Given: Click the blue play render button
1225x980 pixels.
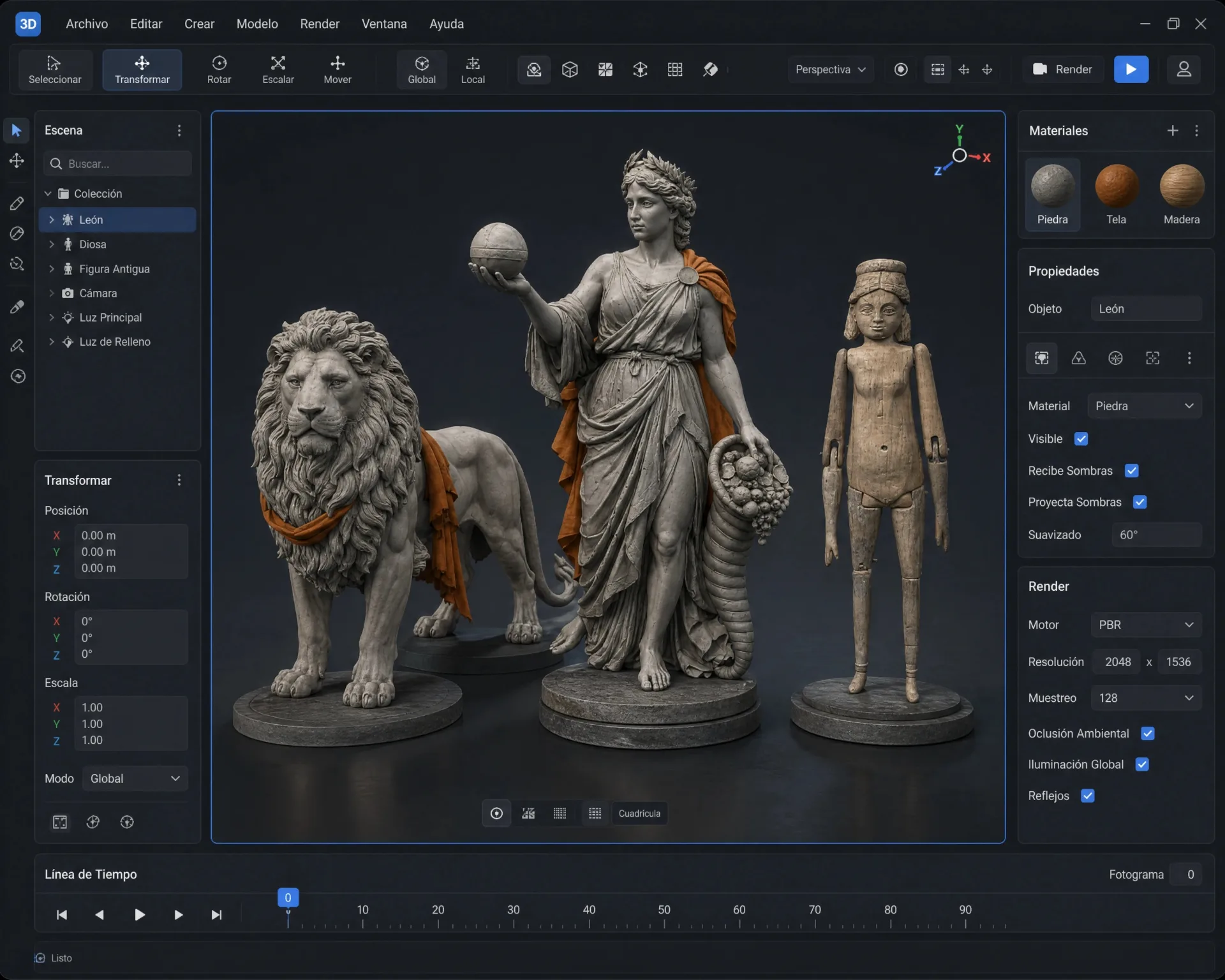Looking at the screenshot, I should click(x=1131, y=69).
